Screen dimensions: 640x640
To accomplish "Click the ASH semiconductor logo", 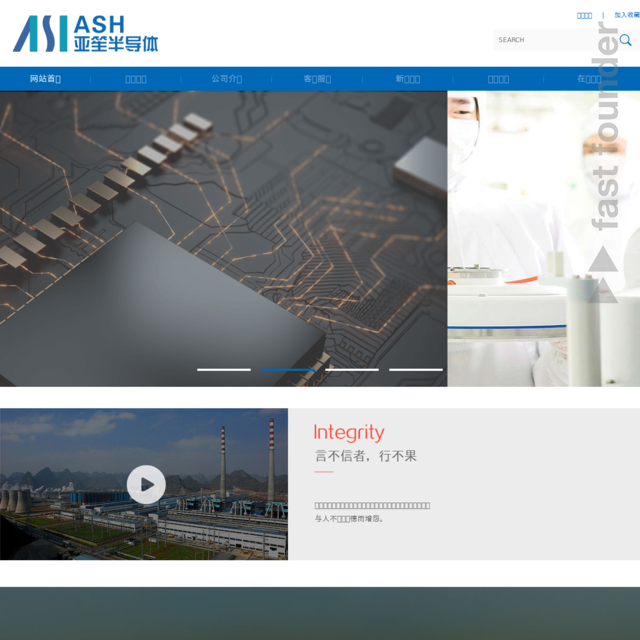I will tap(85, 34).
